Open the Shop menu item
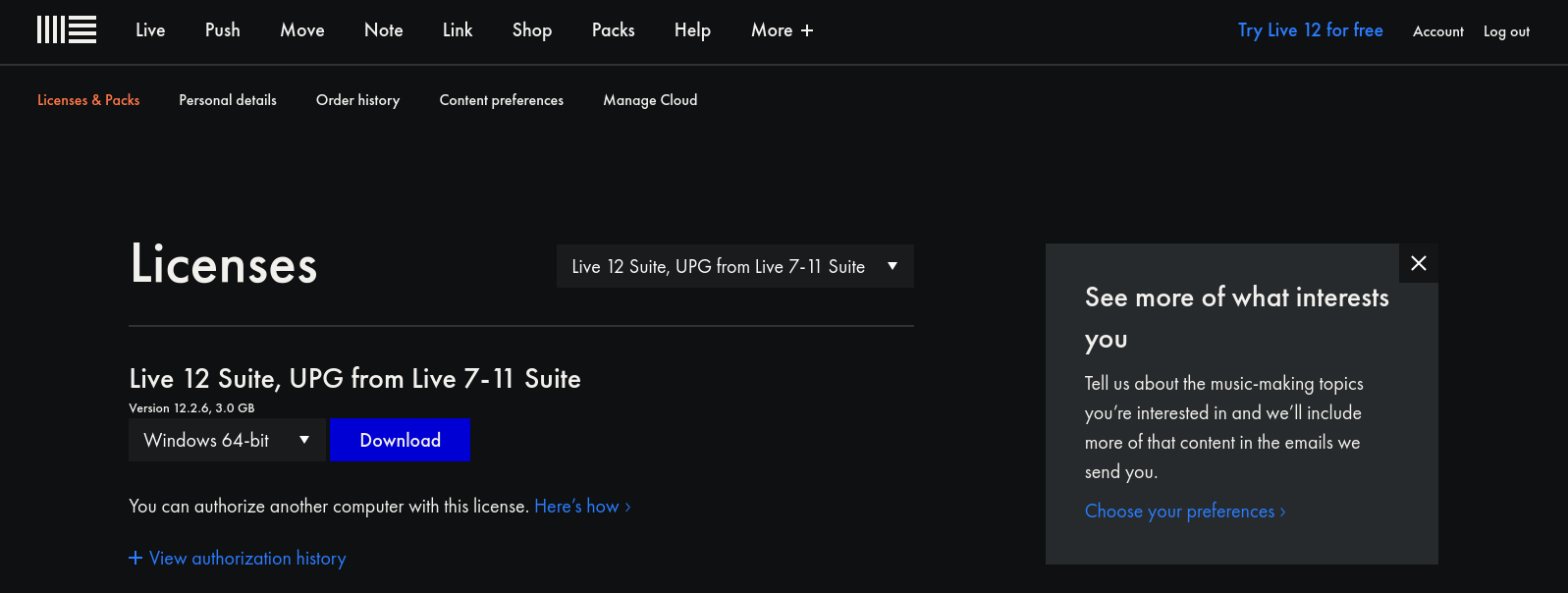1568x593 pixels. [531, 30]
